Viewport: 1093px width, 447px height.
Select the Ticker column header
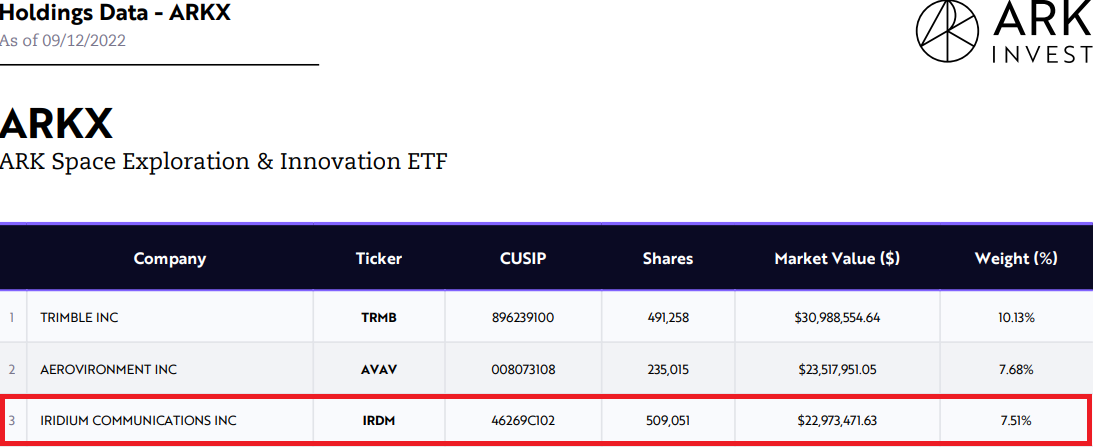[379, 259]
